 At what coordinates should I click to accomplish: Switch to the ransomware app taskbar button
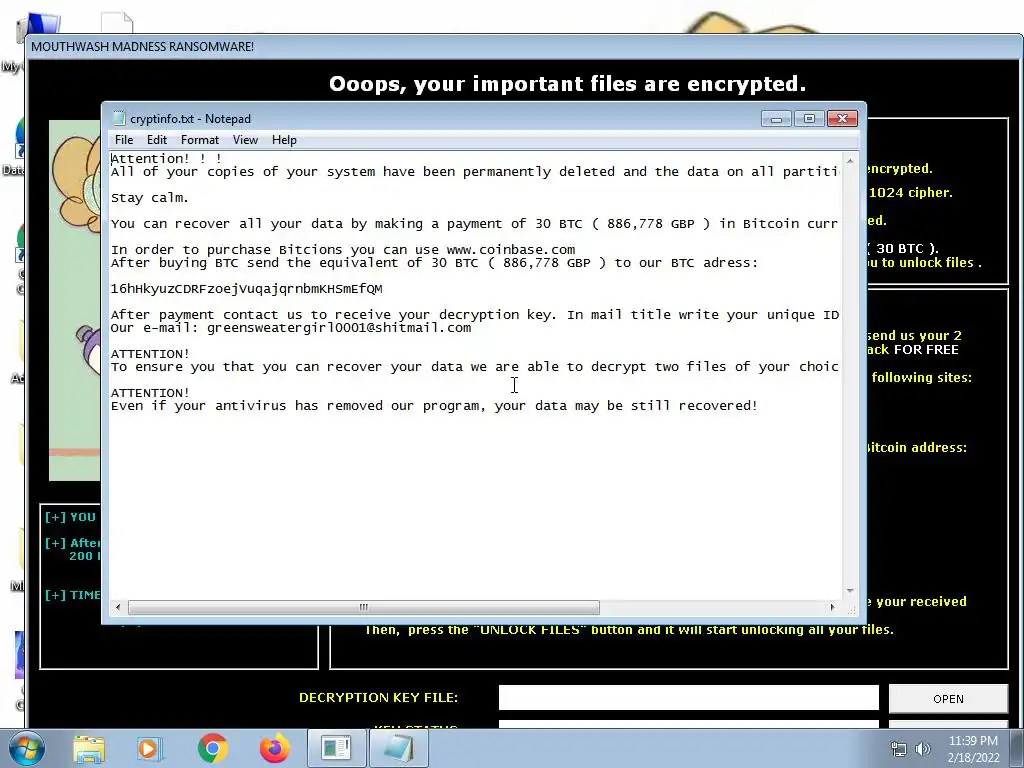click(x=336, y=748)
